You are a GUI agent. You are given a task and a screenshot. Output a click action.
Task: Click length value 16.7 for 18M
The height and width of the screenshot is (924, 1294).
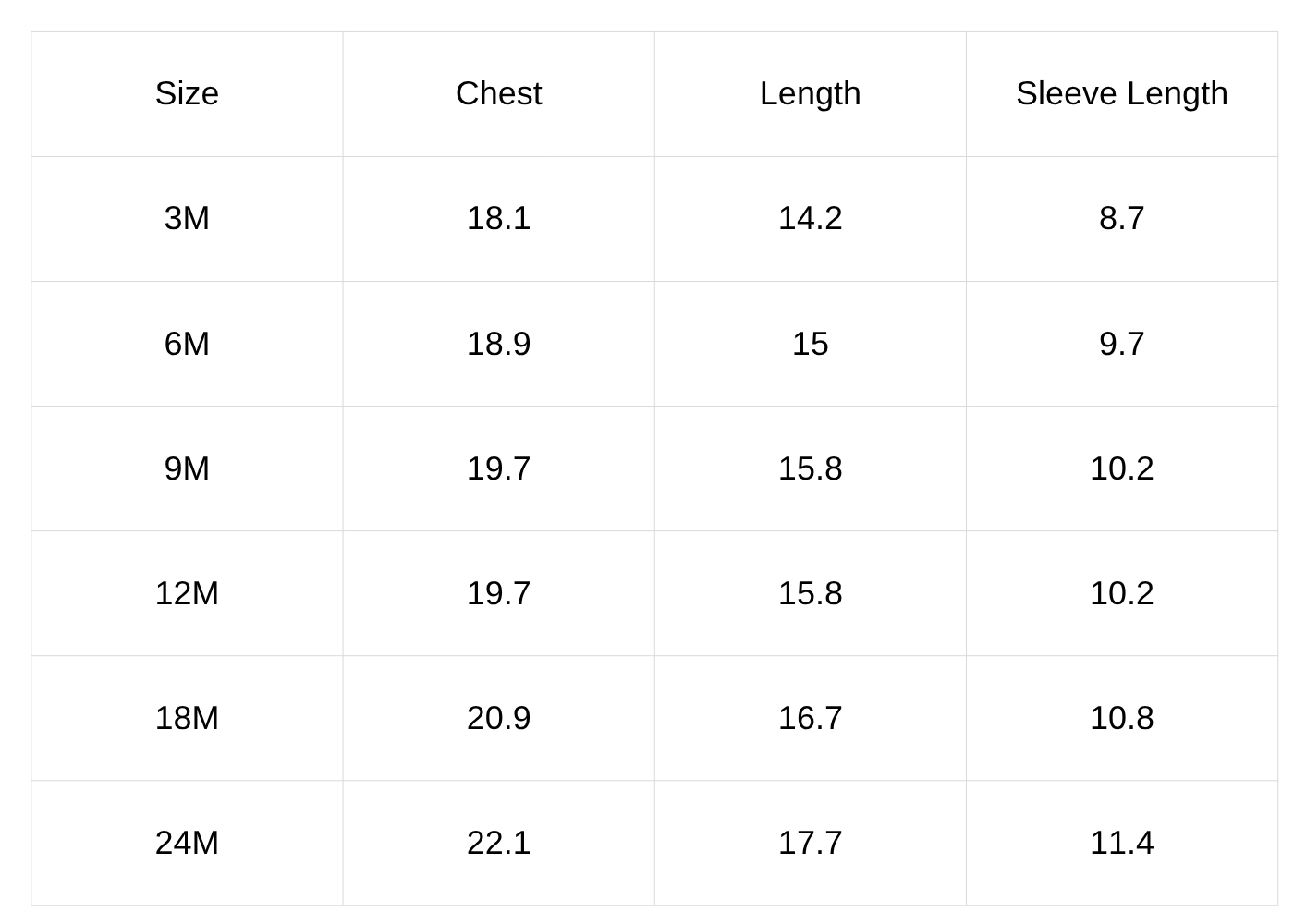coord(810,718)
